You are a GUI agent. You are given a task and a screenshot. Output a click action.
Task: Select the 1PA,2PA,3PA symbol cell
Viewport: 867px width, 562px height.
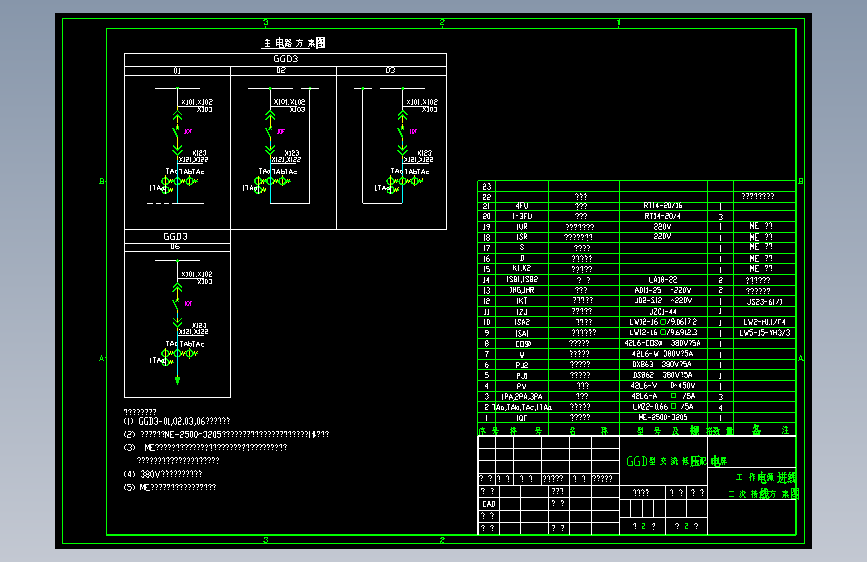pyautogui.click(x=521, y=397)
